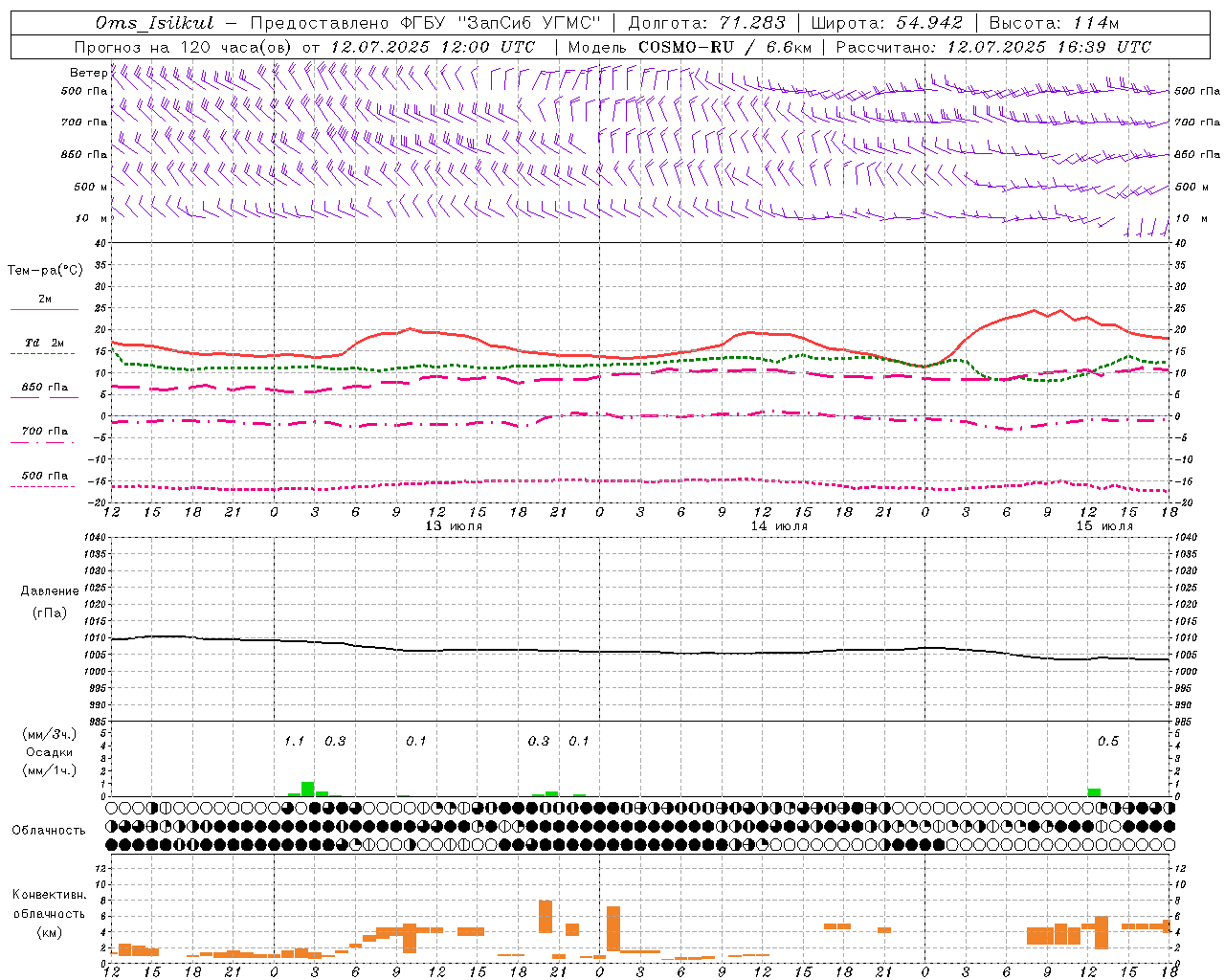Click the date label 13 июля
Viewport: 1225px width, 980px height.
tap(454, 526)
